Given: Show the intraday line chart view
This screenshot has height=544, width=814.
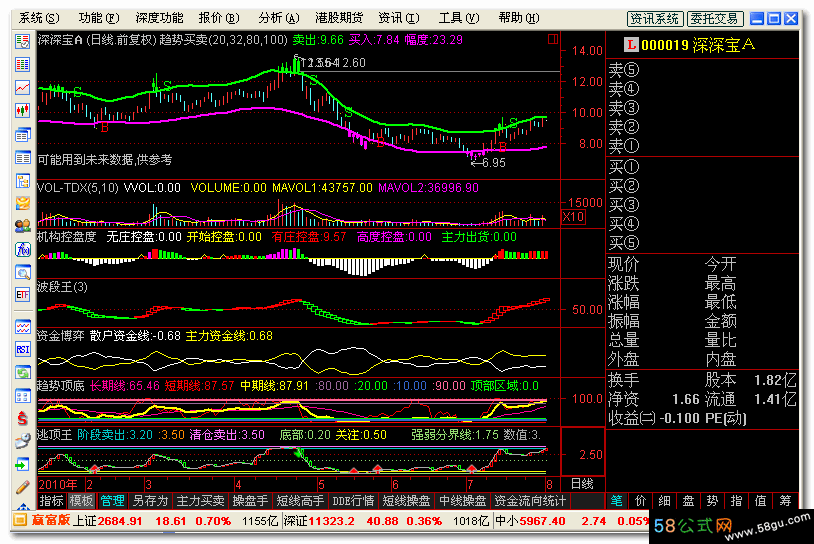Looking at the screenshot, I should pyautogui.click(x=22, y=87).
